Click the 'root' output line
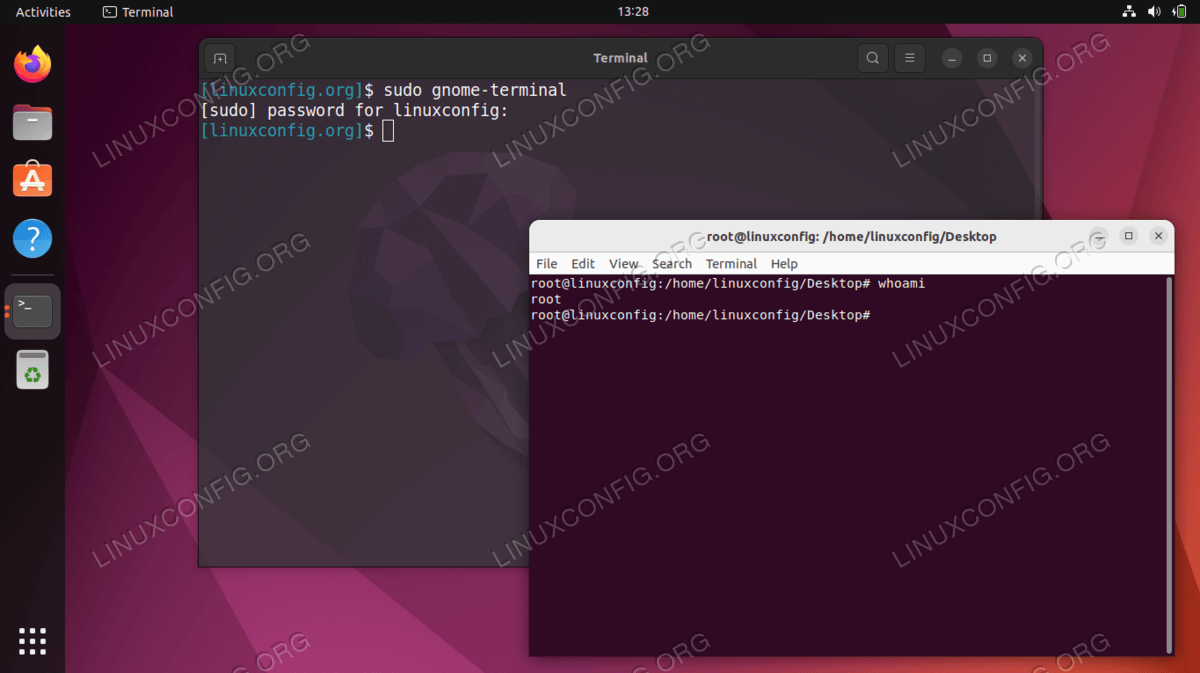The image size is (1200, 673). point(546,299)
